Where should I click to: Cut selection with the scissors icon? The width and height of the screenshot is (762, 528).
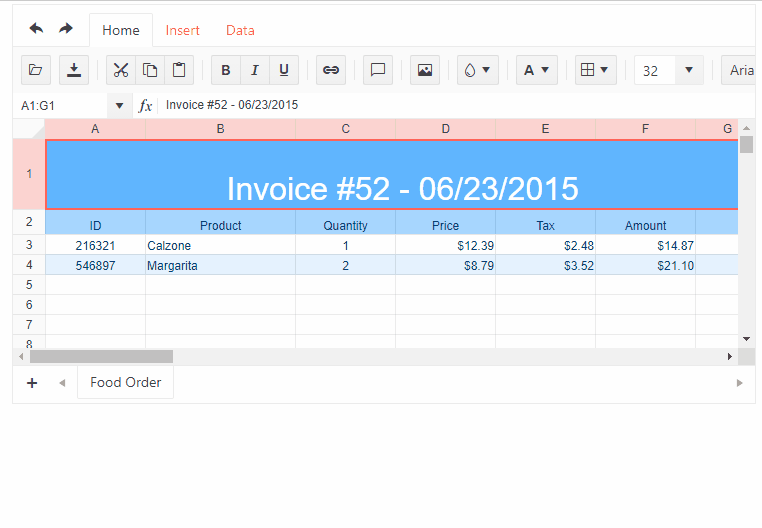click(x=121, y=70)
